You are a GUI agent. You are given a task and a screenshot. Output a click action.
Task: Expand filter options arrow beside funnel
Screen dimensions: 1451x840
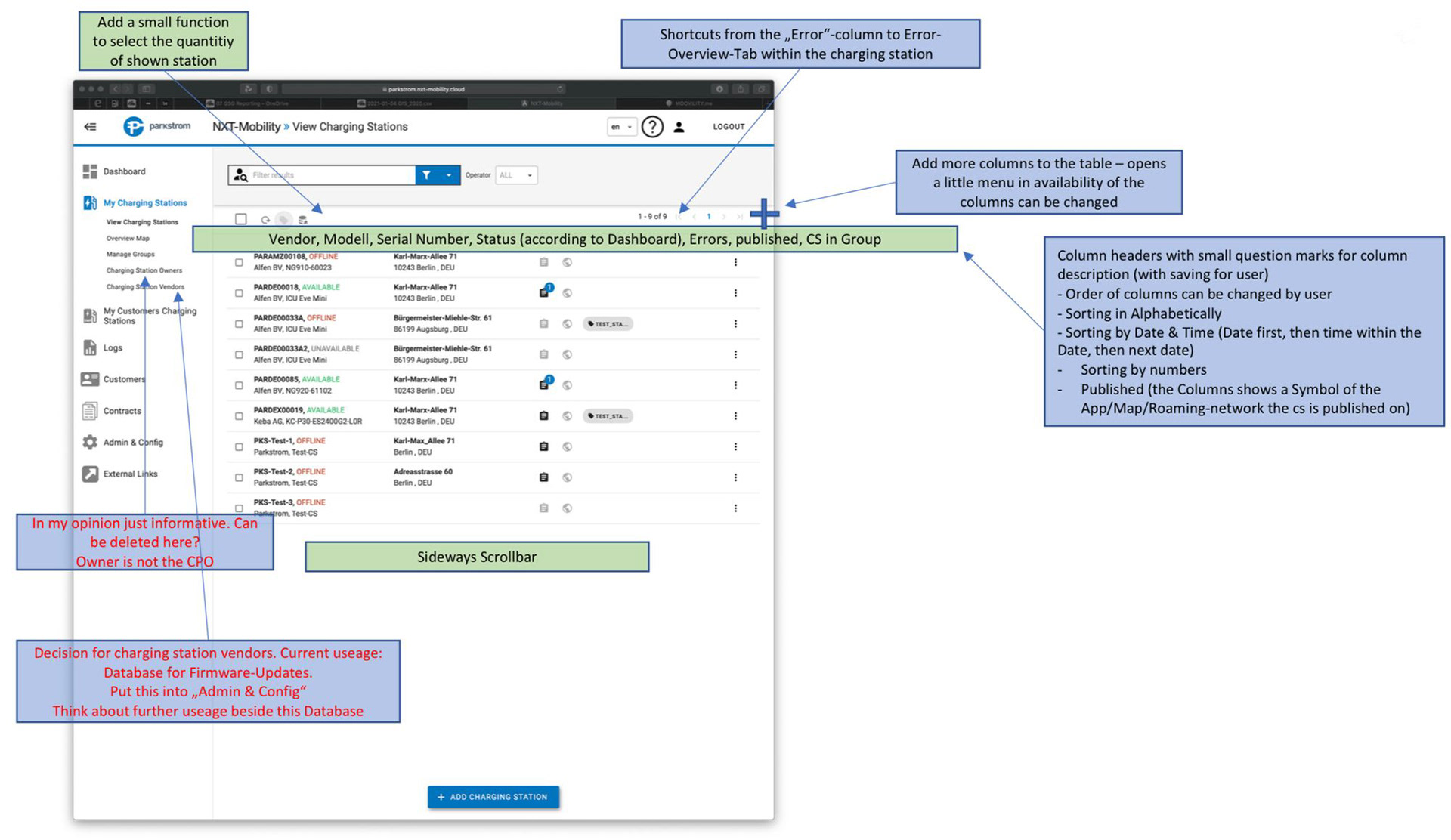pos(449,175)
